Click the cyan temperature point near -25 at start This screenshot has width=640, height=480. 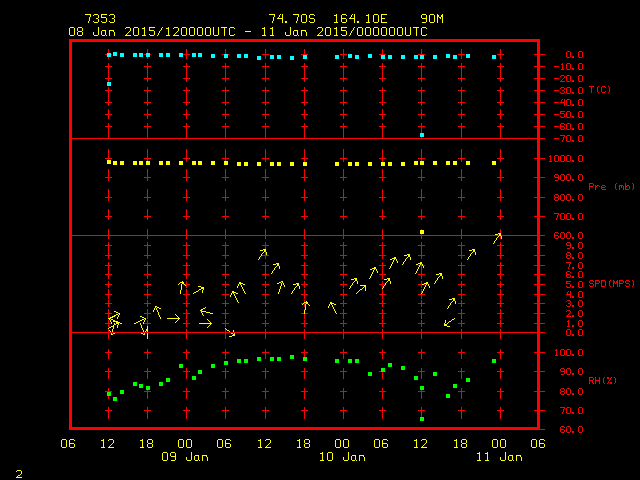(109, 84)
